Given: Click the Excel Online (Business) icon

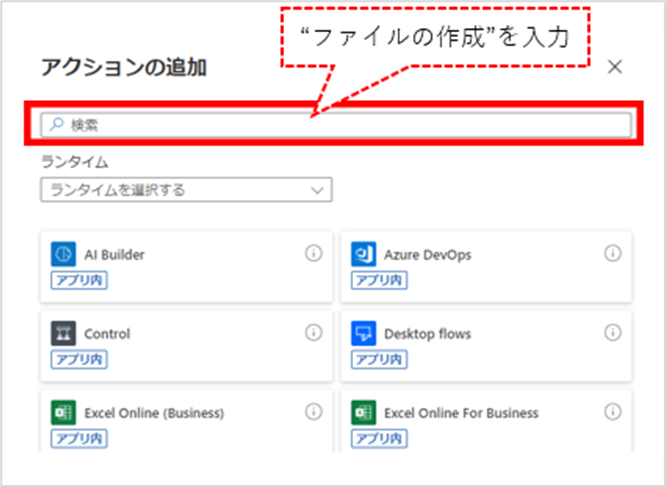Looking at the screenshot, I should [63, 412].
